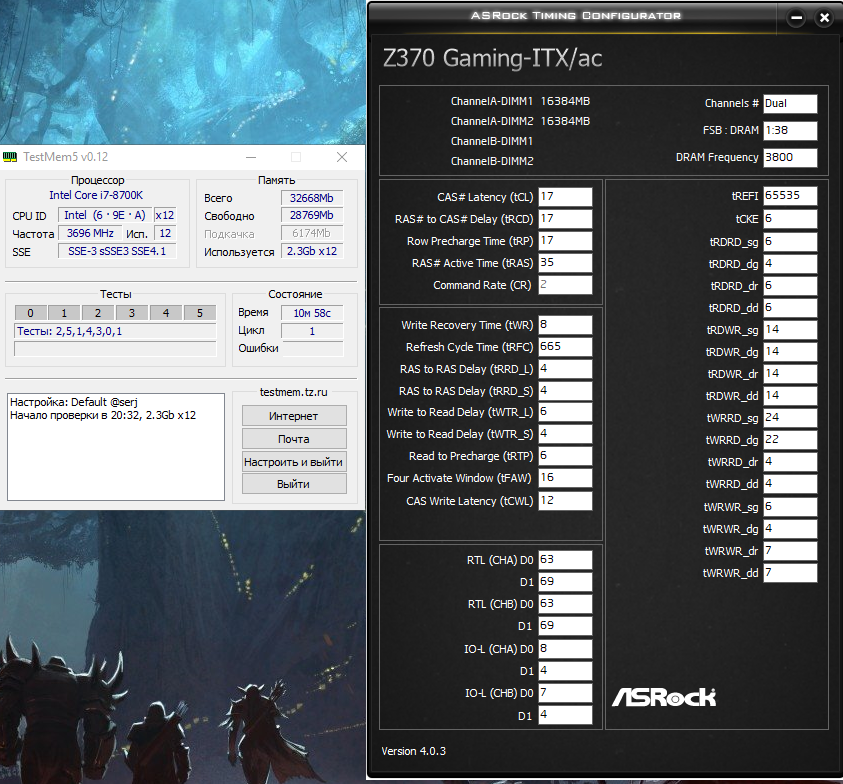Select test block 4 in Тесты

pos(166,312)
